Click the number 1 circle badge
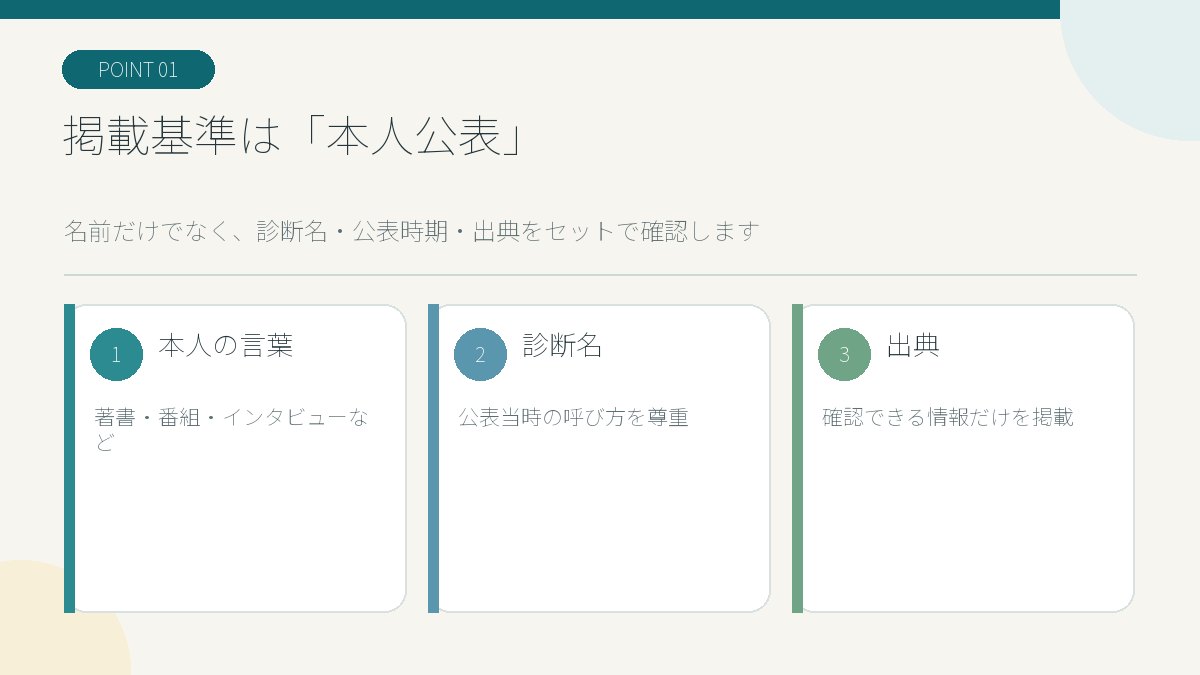This screenshot has width=1200, height=675. point(116,354)
